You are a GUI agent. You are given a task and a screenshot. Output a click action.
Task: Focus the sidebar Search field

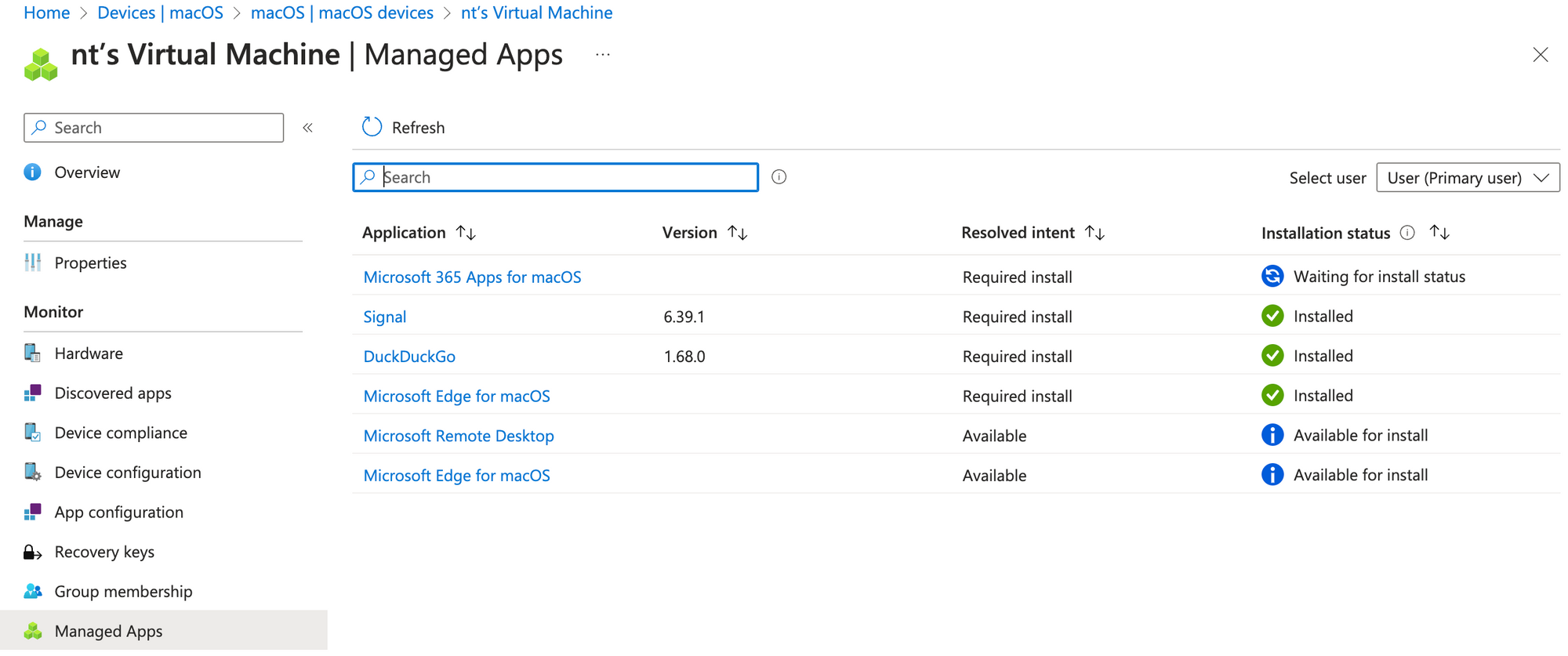(x=154, y=128)
